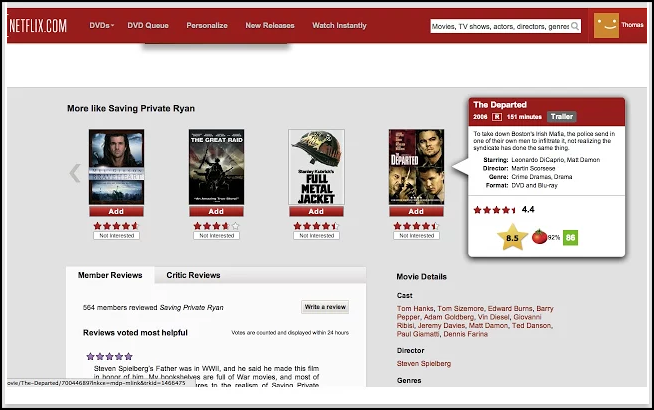Click the 92% tomato score text

pos(554,237)
